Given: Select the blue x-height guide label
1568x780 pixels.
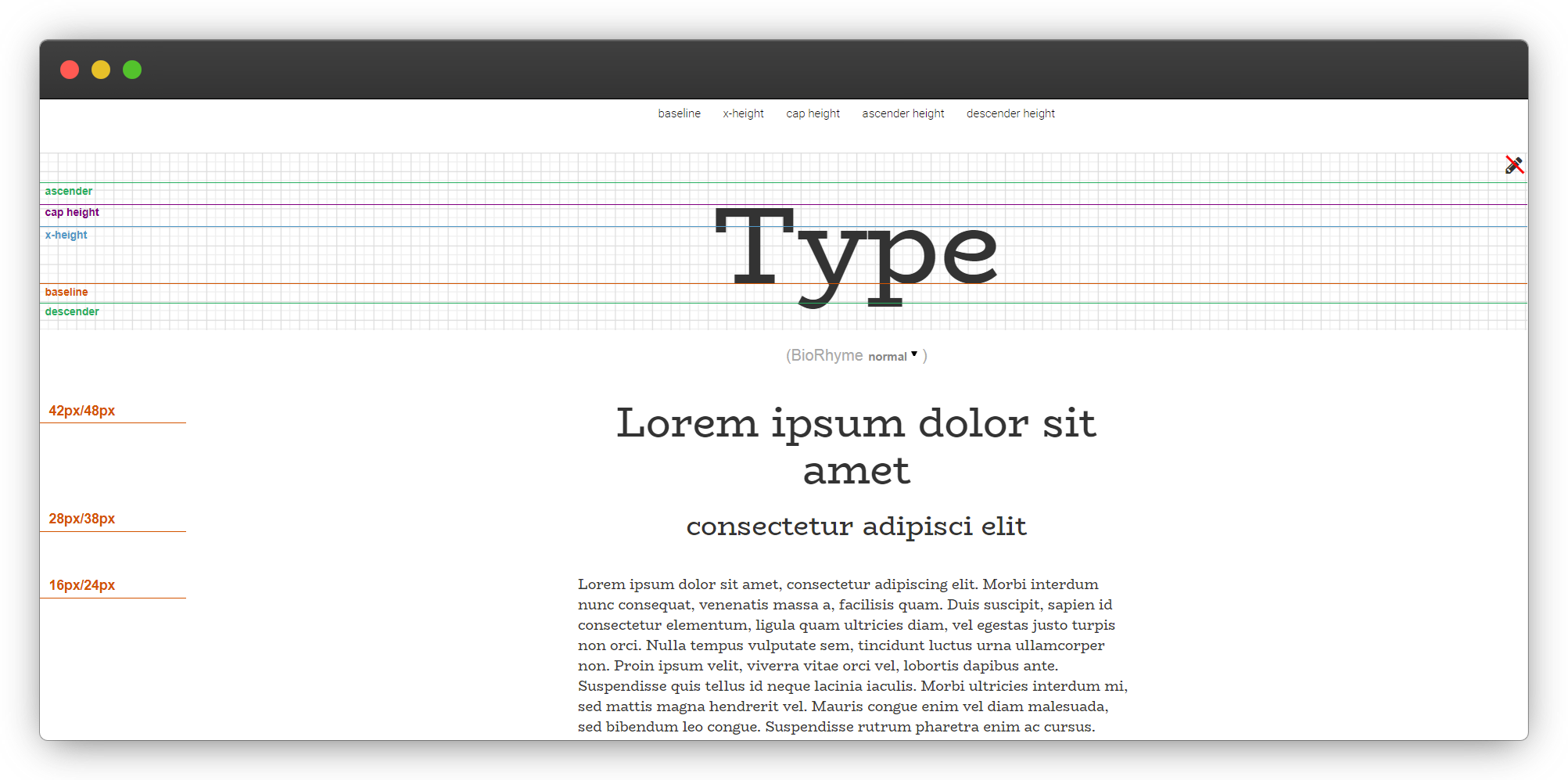Looking at the screenshot, I should click(x=66, y=235).
